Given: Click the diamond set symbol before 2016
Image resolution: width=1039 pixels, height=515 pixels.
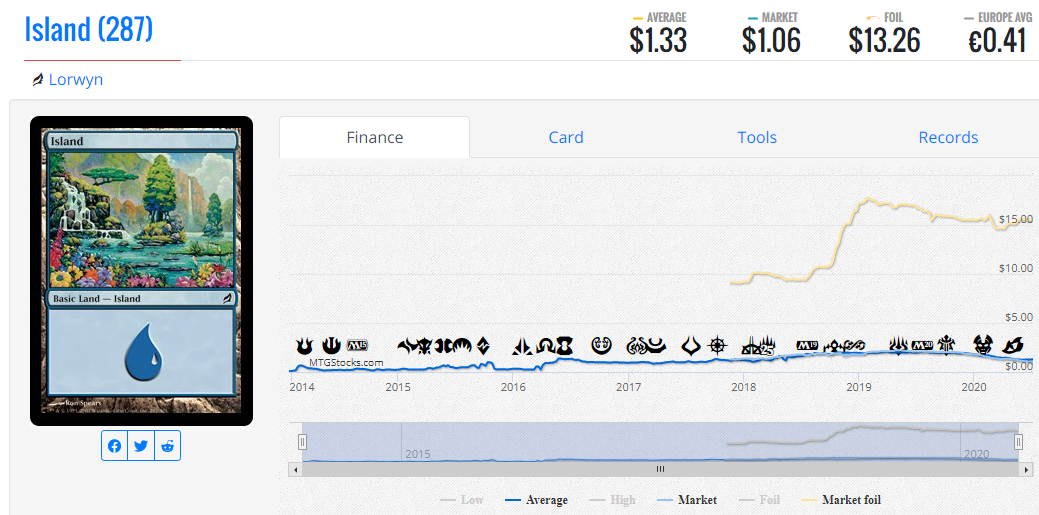Looking at the screenshot, I should click(483, 345).
